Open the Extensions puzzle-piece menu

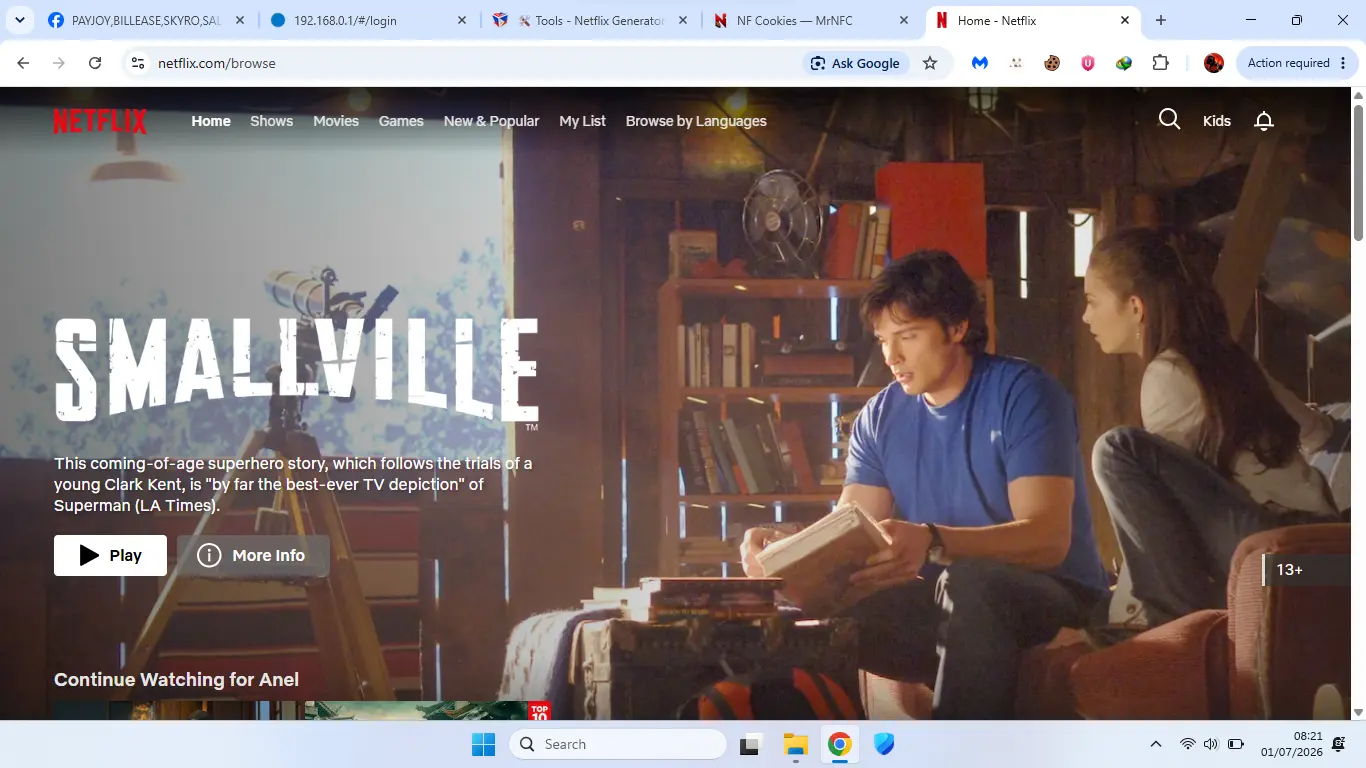coord(1160,63)
